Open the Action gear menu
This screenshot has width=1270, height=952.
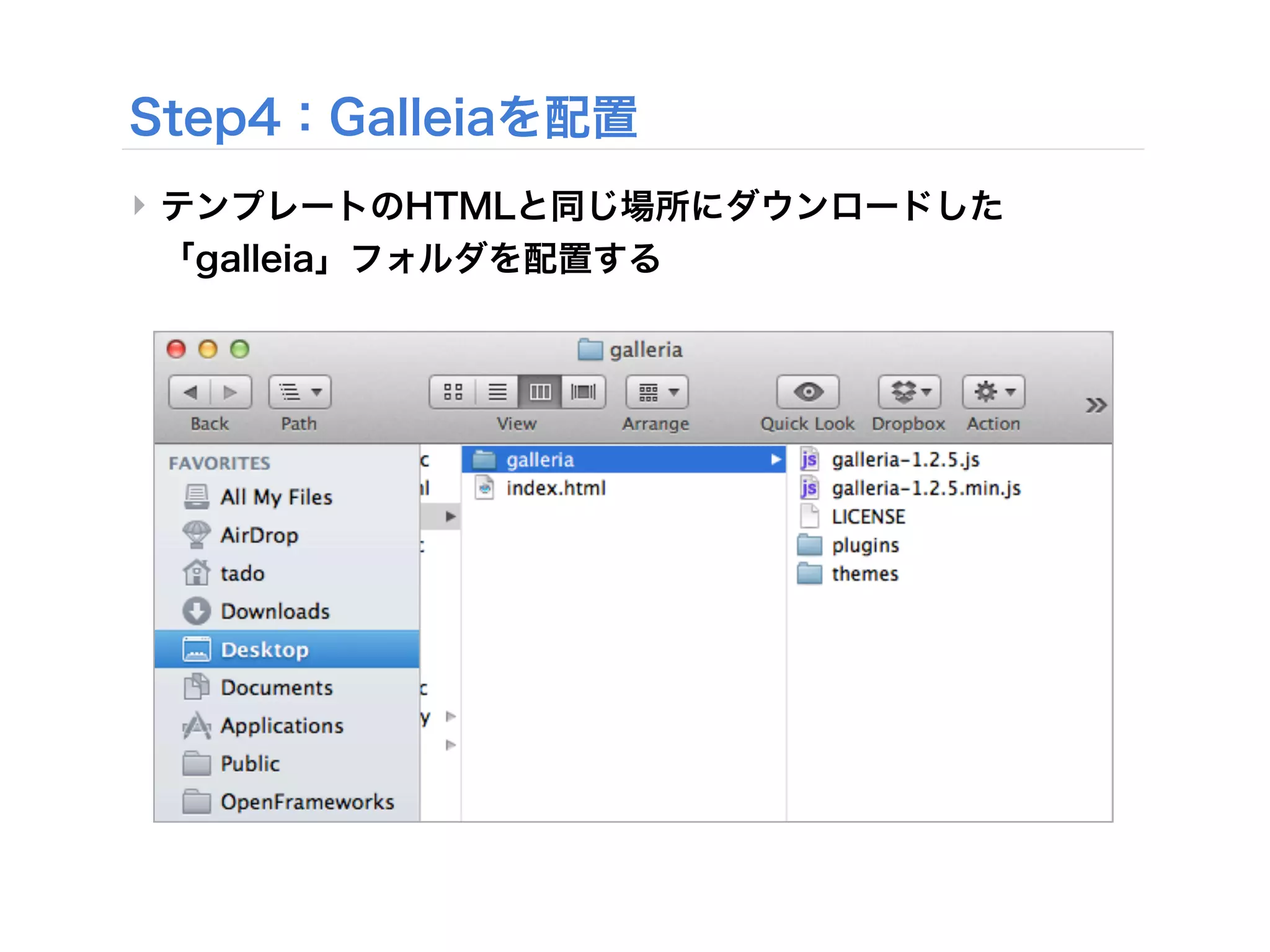pyautogui.click(x=993, y=392)
